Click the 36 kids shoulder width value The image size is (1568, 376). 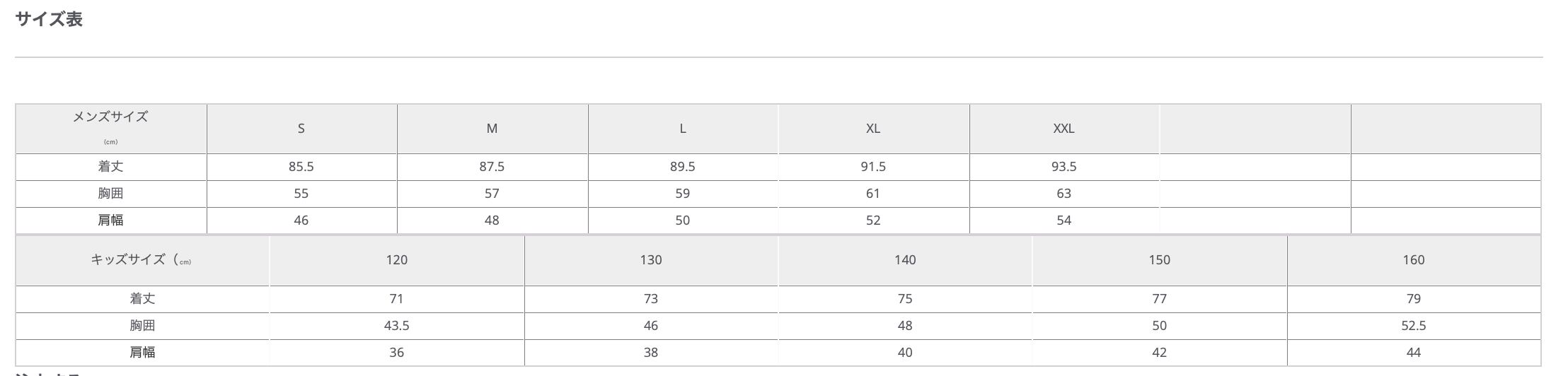pyautogui.click(x=396, y=353)
